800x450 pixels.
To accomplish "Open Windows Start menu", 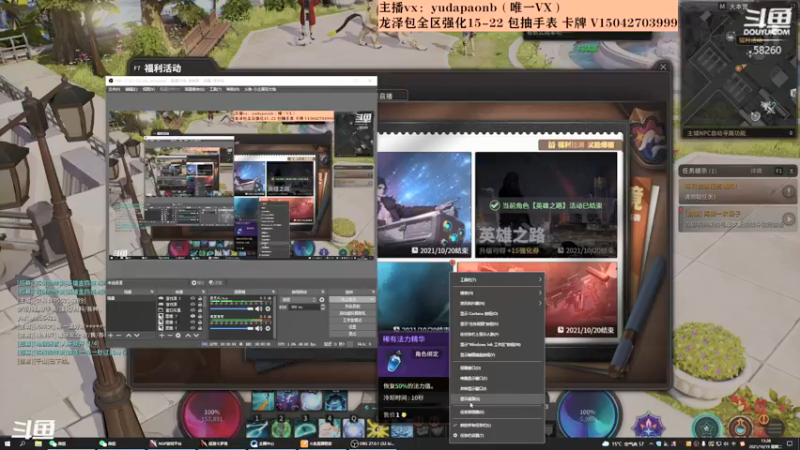I will pos(7,444).
